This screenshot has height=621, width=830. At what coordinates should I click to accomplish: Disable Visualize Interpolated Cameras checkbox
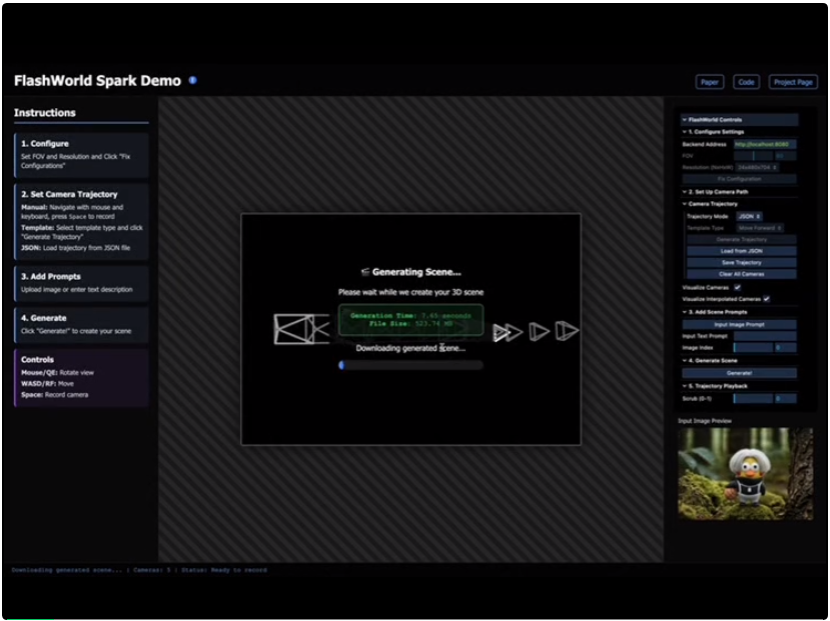766,298
